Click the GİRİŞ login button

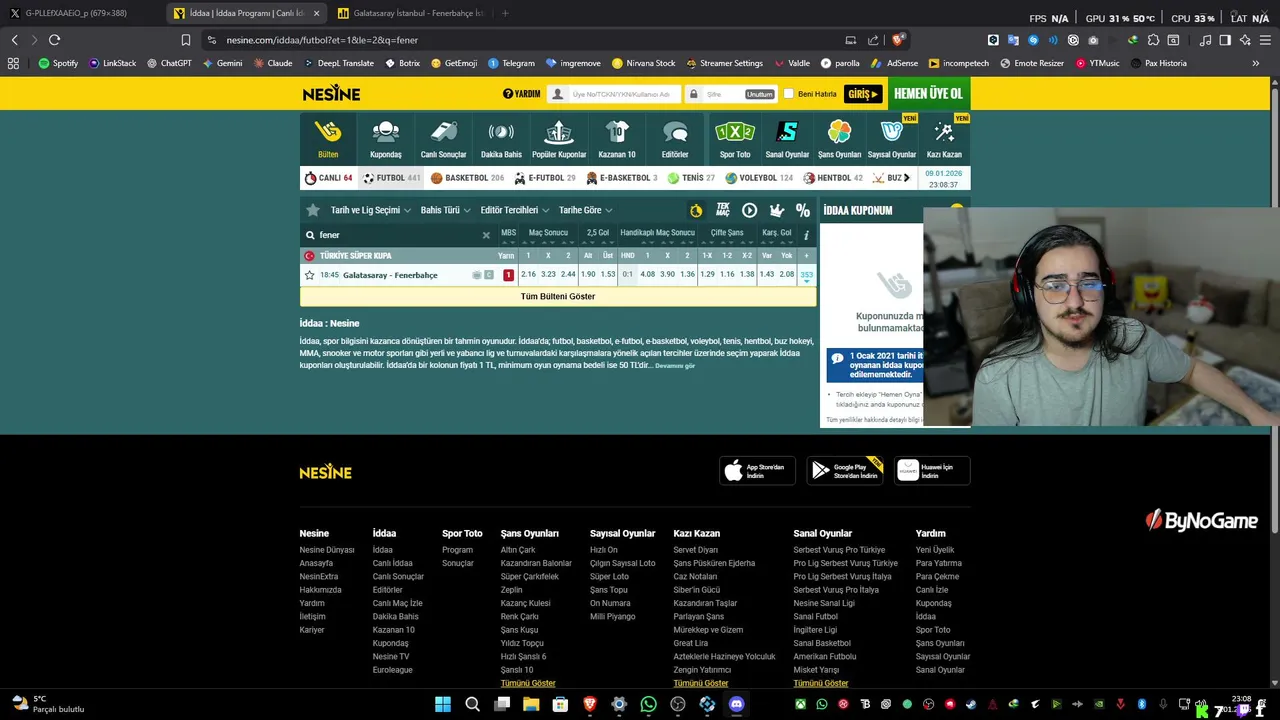(863, 94)
